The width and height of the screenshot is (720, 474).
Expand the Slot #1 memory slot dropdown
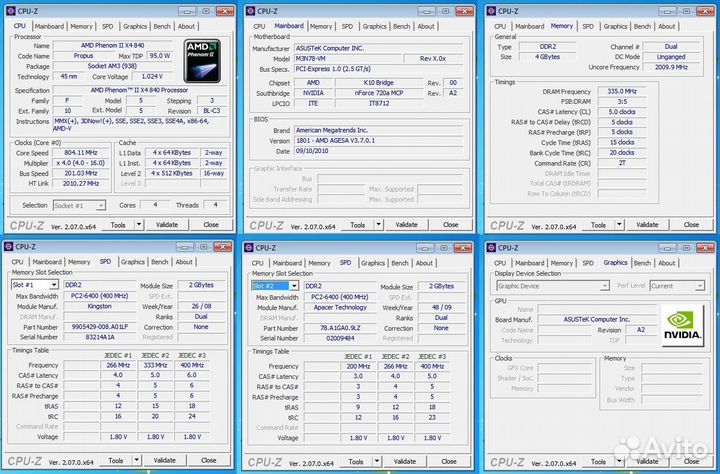tap(54, 285)
